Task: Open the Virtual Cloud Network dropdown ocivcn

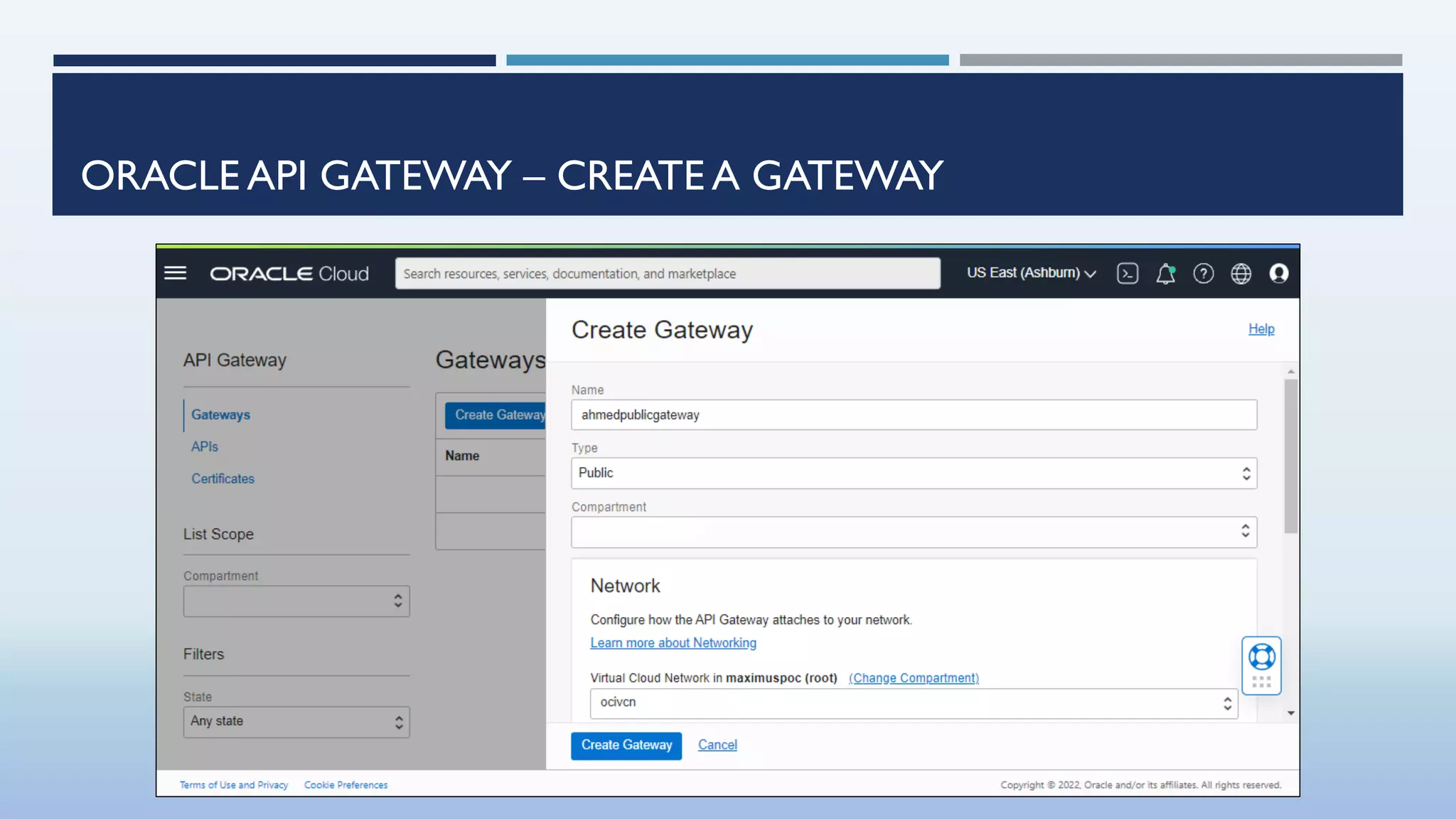Action: pyautogui.click(x=914, y=703)
